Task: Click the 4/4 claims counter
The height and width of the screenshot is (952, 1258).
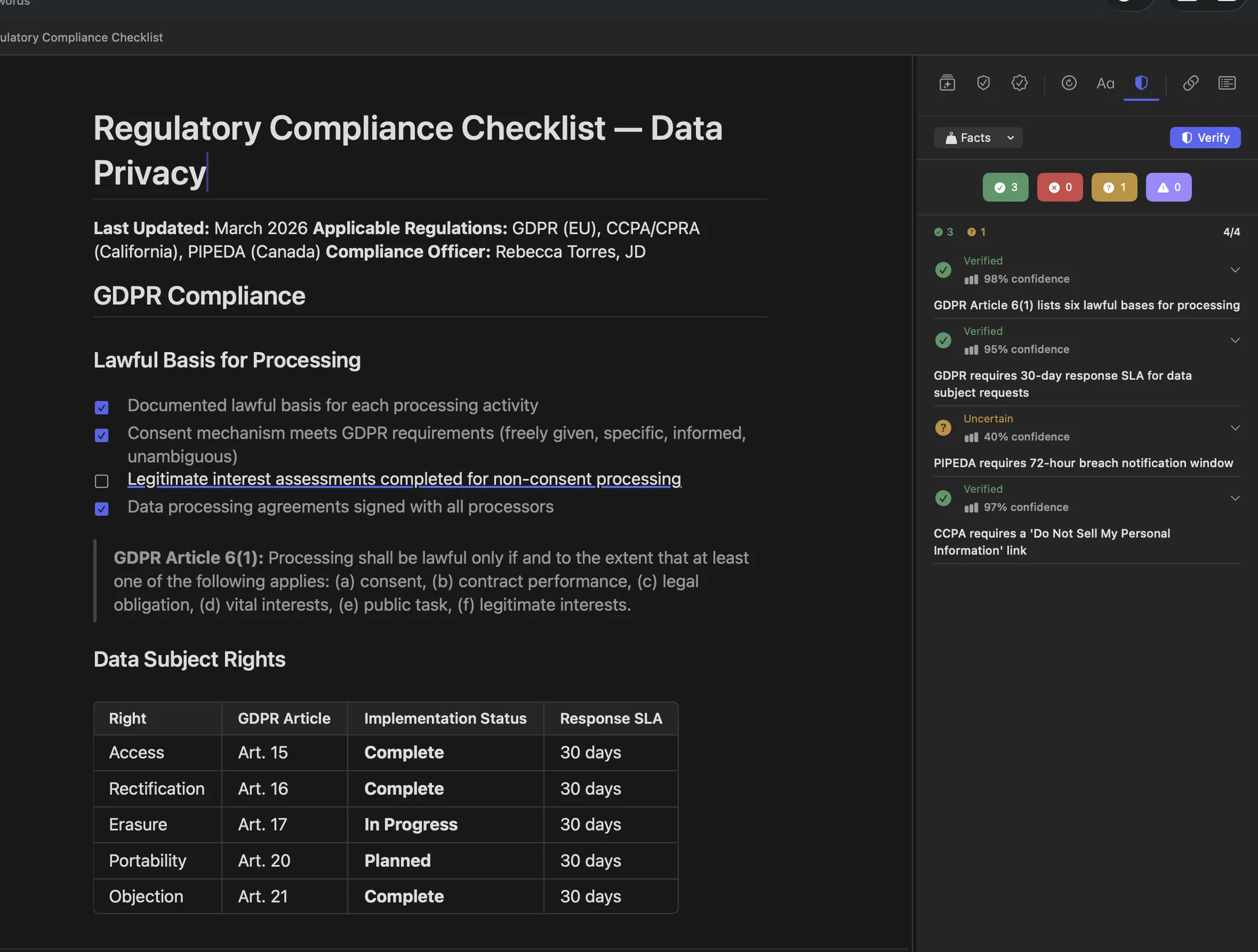Action: click(1231, 232)
